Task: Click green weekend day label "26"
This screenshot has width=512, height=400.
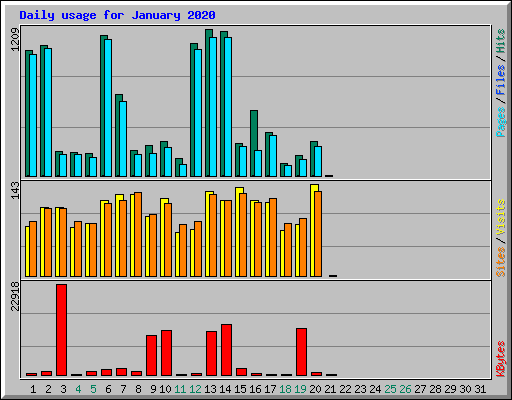Action: (405, 389)
